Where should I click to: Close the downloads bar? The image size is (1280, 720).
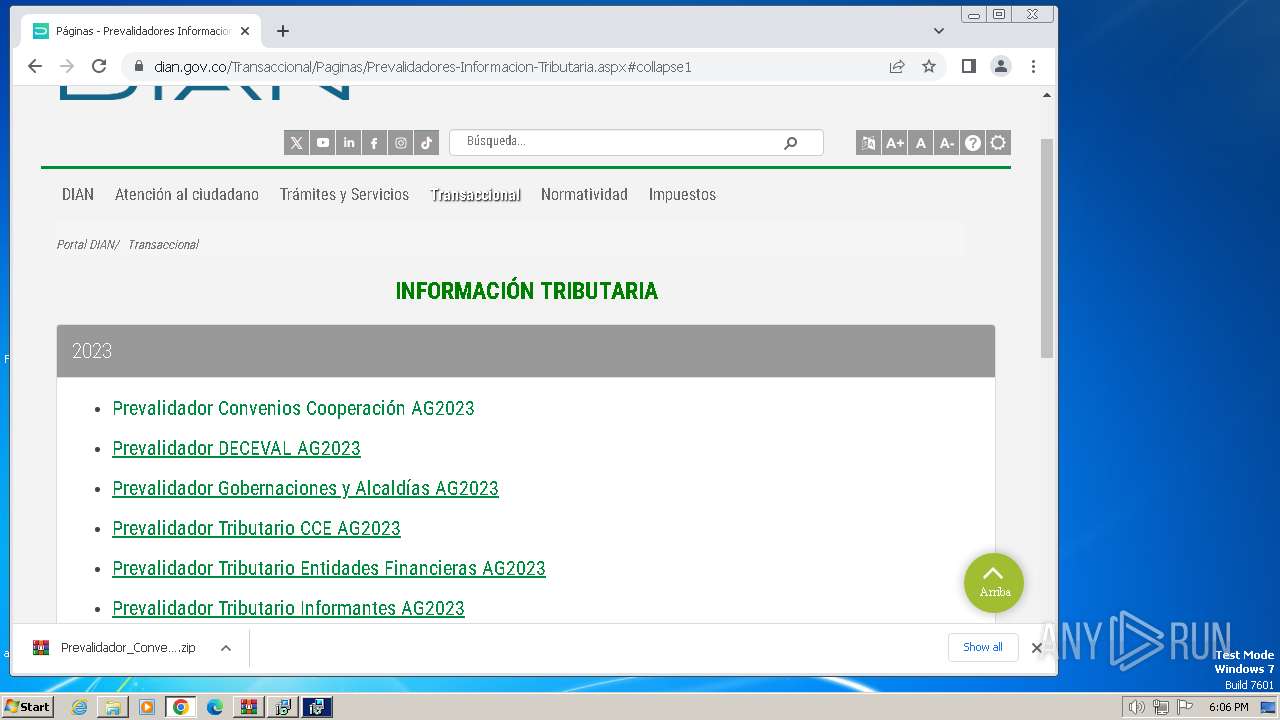1037,648
